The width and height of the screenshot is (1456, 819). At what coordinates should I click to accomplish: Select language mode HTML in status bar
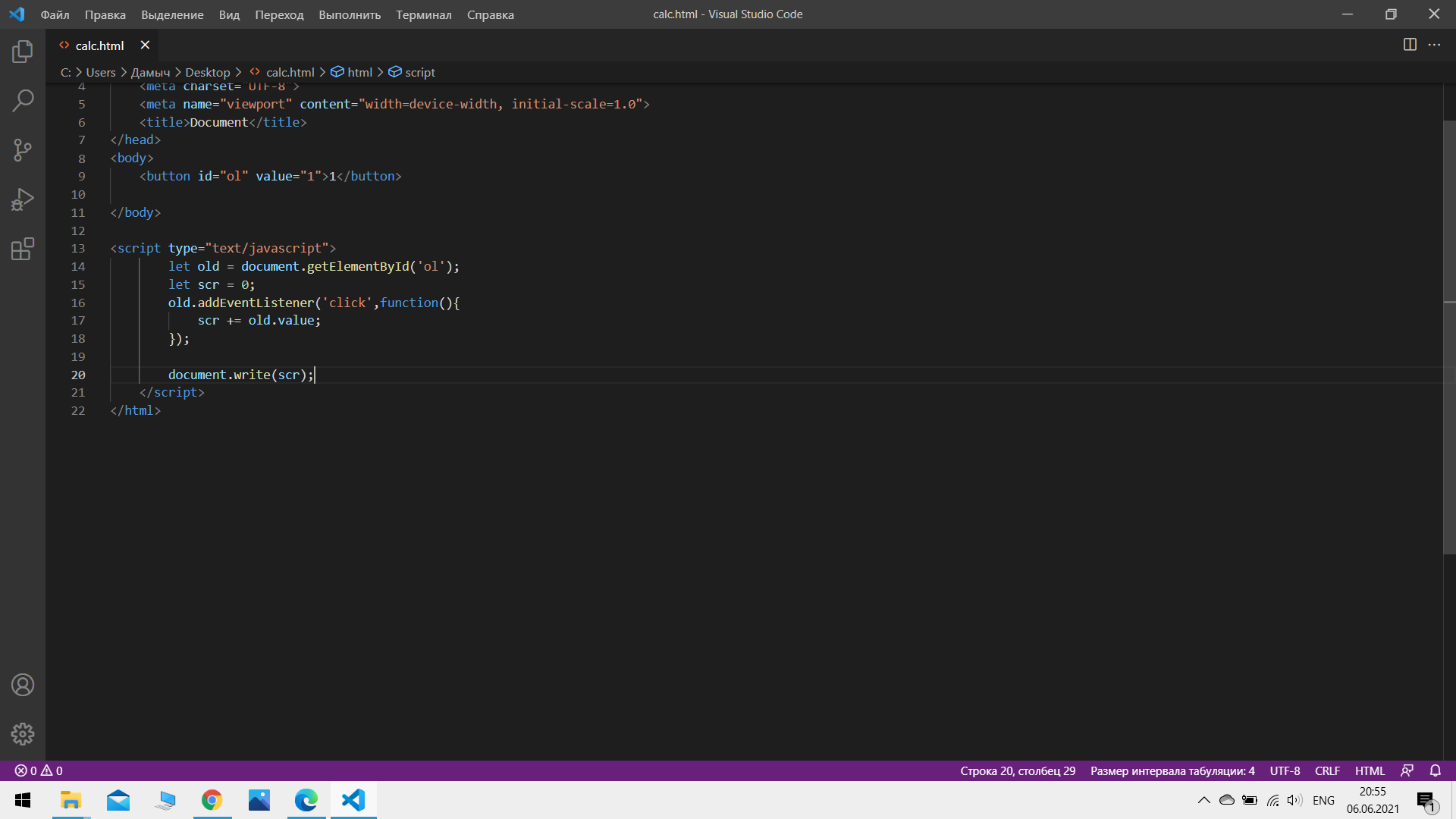coord(1370,770)
